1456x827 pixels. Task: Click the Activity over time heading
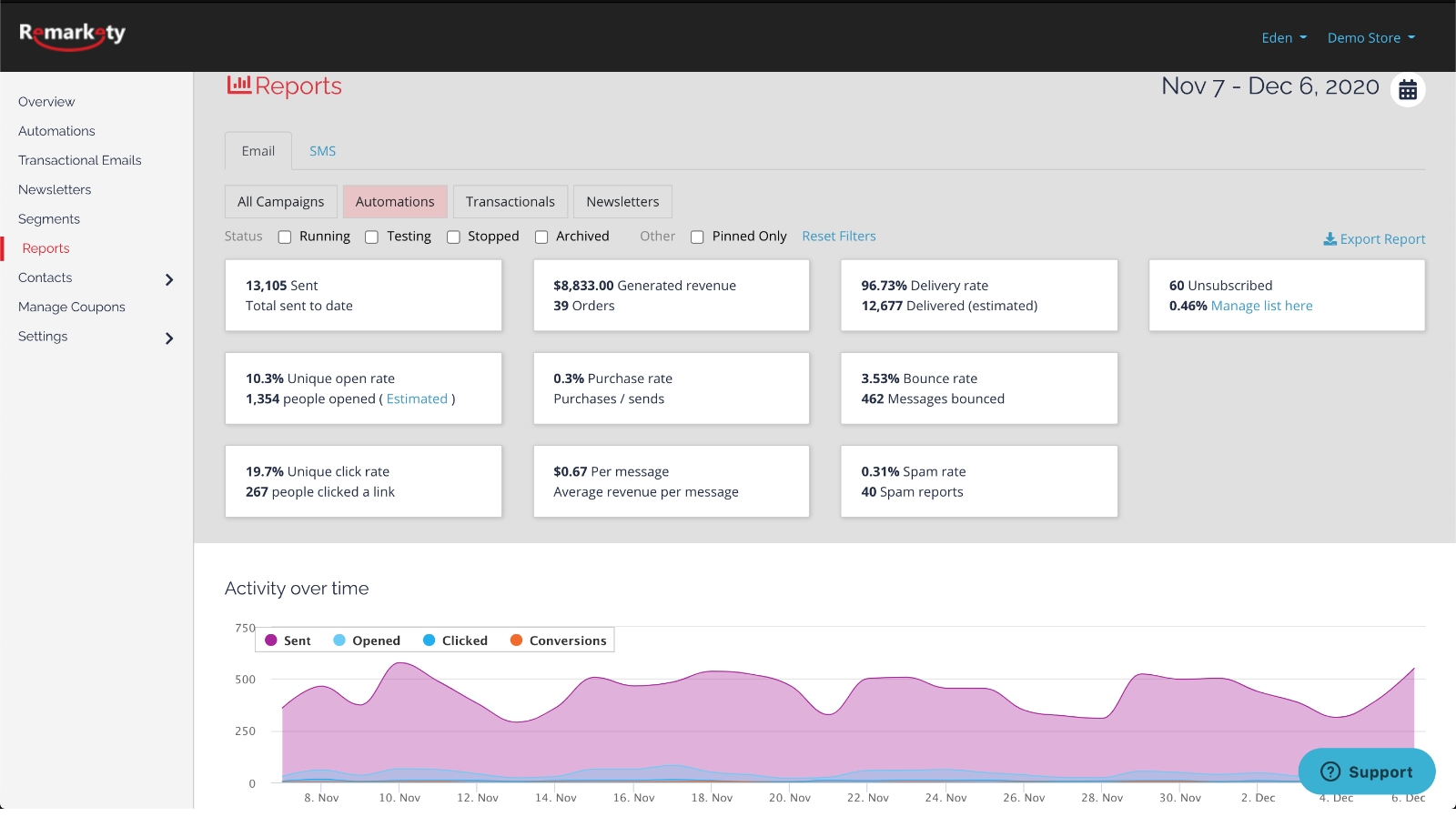coord(297,589)
